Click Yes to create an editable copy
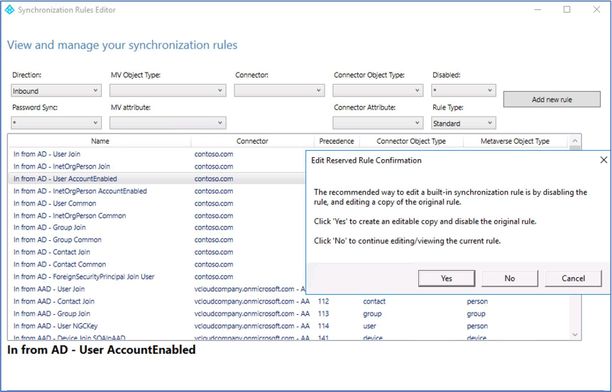The width and height of the screenshot is (612, 392). coord(447,278)
